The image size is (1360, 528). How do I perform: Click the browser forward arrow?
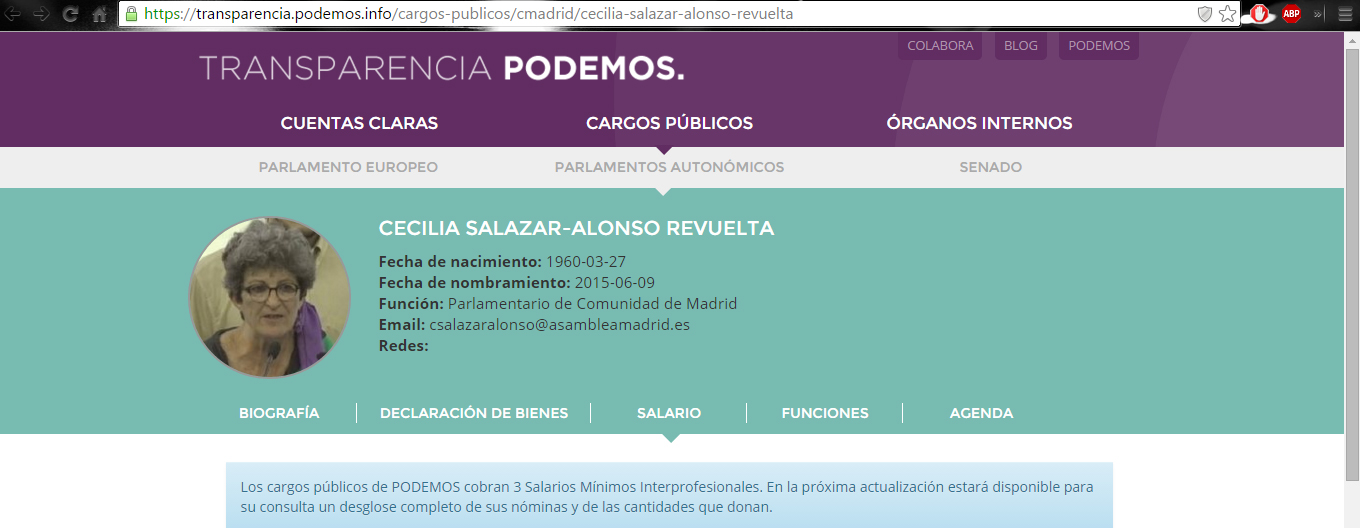click(41, 14)
